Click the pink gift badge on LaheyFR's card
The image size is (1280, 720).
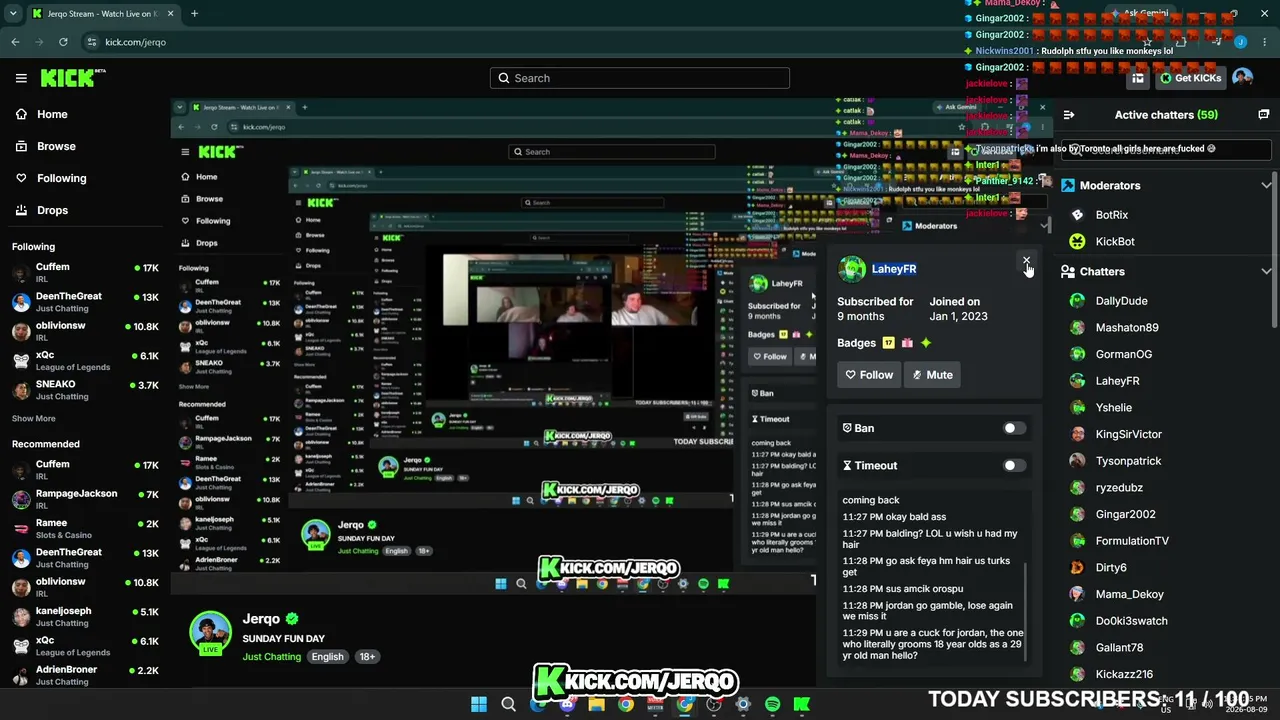[907, 343]
